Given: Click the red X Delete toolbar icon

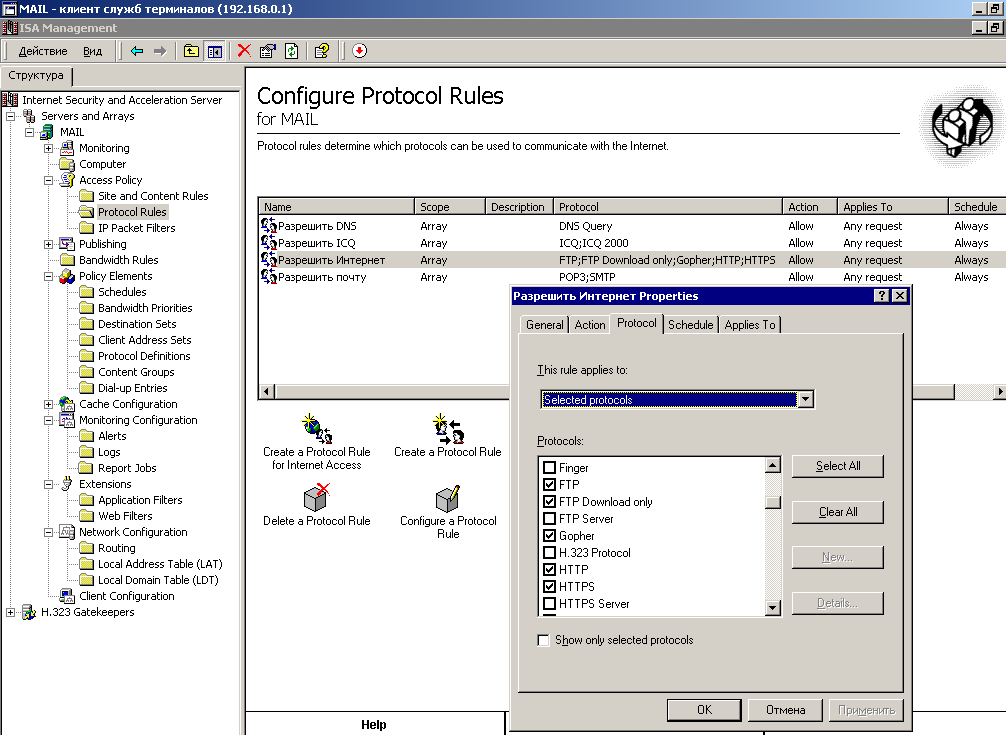Looking at the screenshot, I should pos(244,51).
